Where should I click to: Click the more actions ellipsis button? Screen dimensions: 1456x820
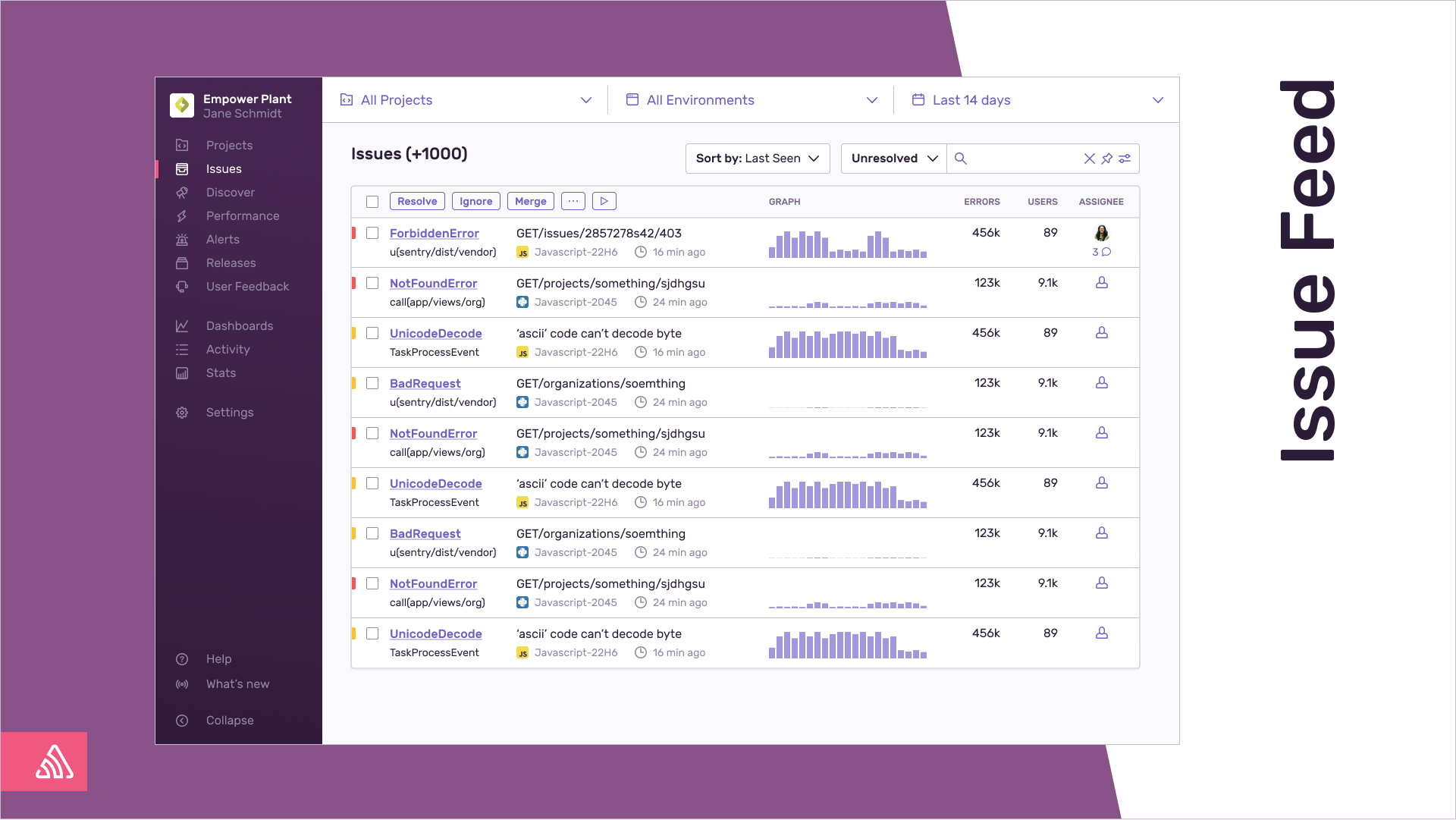[x=573, y=201]
